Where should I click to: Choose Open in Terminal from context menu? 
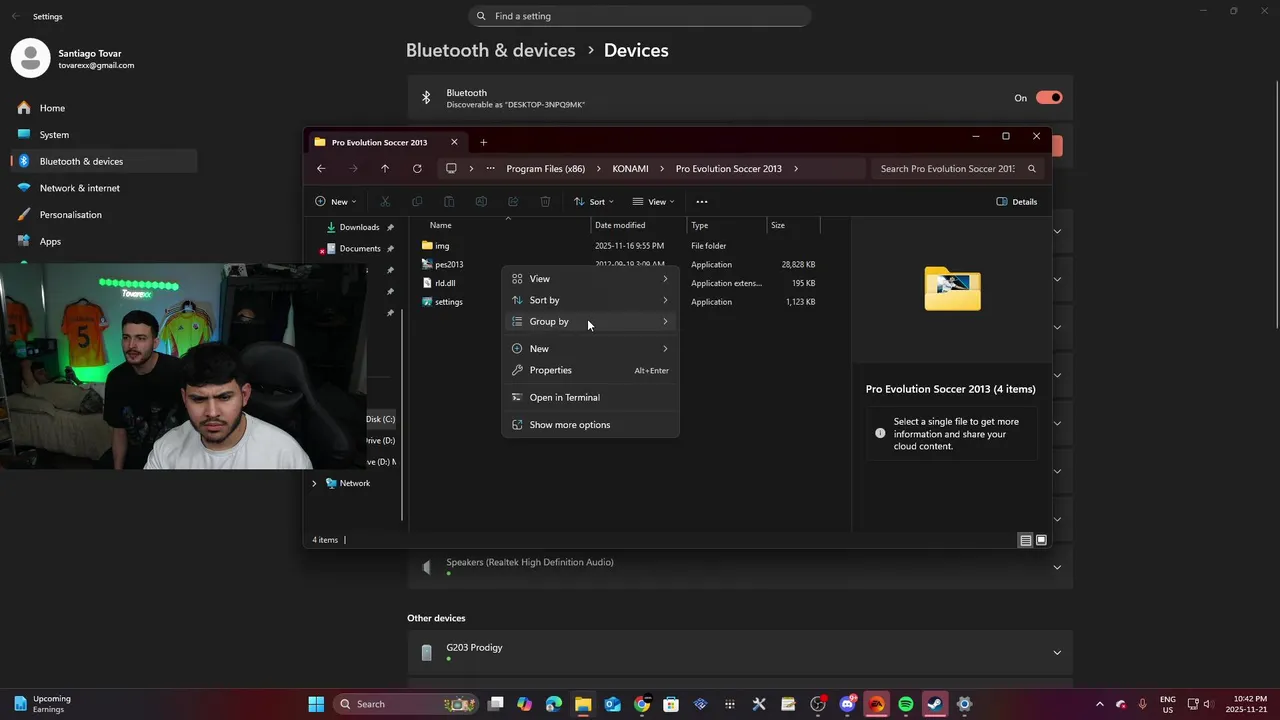pyautogui.click(x=590, y=398)
